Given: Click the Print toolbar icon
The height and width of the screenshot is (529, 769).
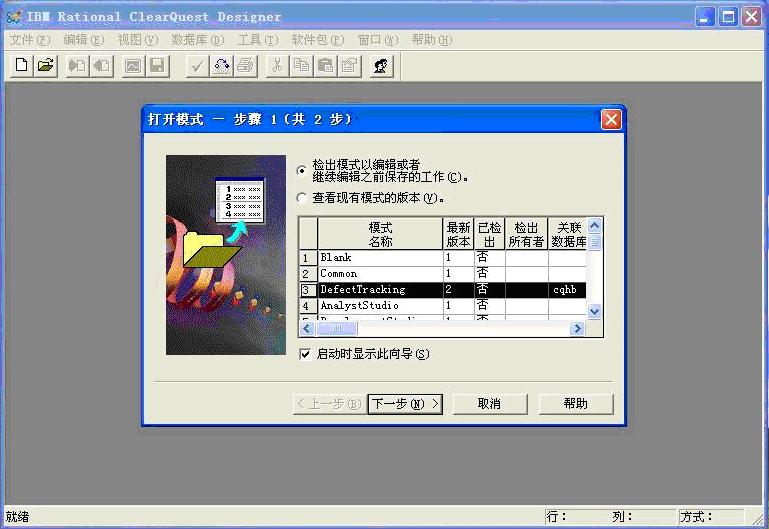Looking at the screenshot, I should [x=245, y=66].
